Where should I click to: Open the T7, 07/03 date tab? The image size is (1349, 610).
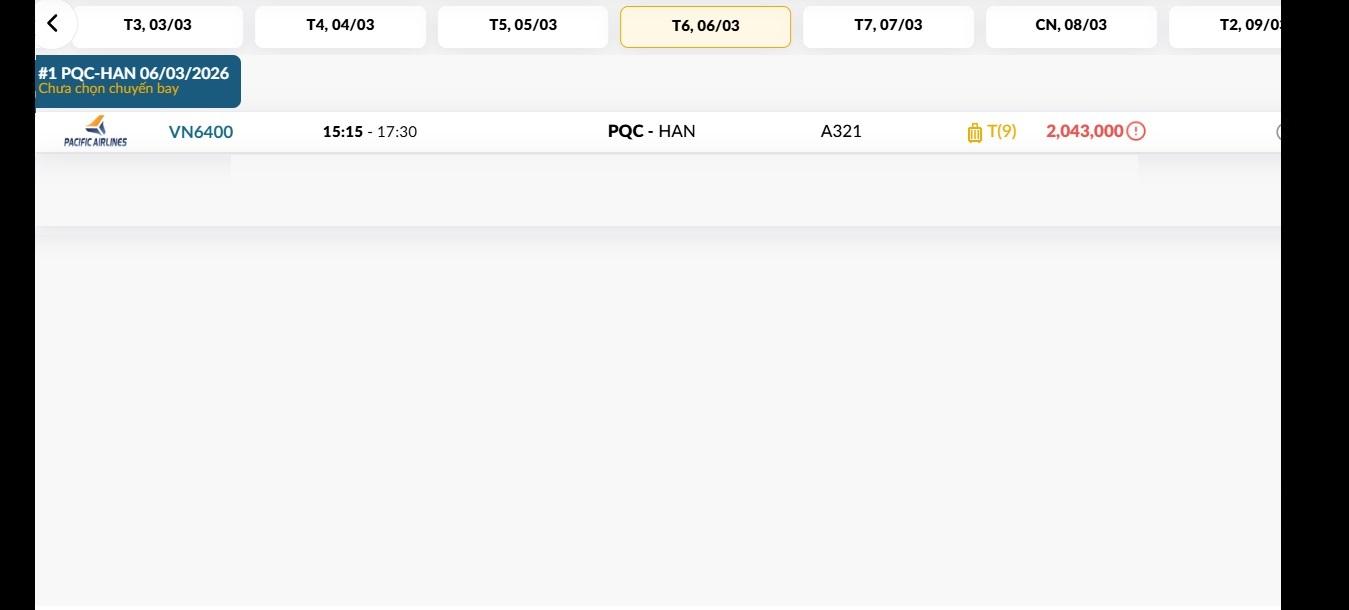pyautogui.click(x=888, y=25)
